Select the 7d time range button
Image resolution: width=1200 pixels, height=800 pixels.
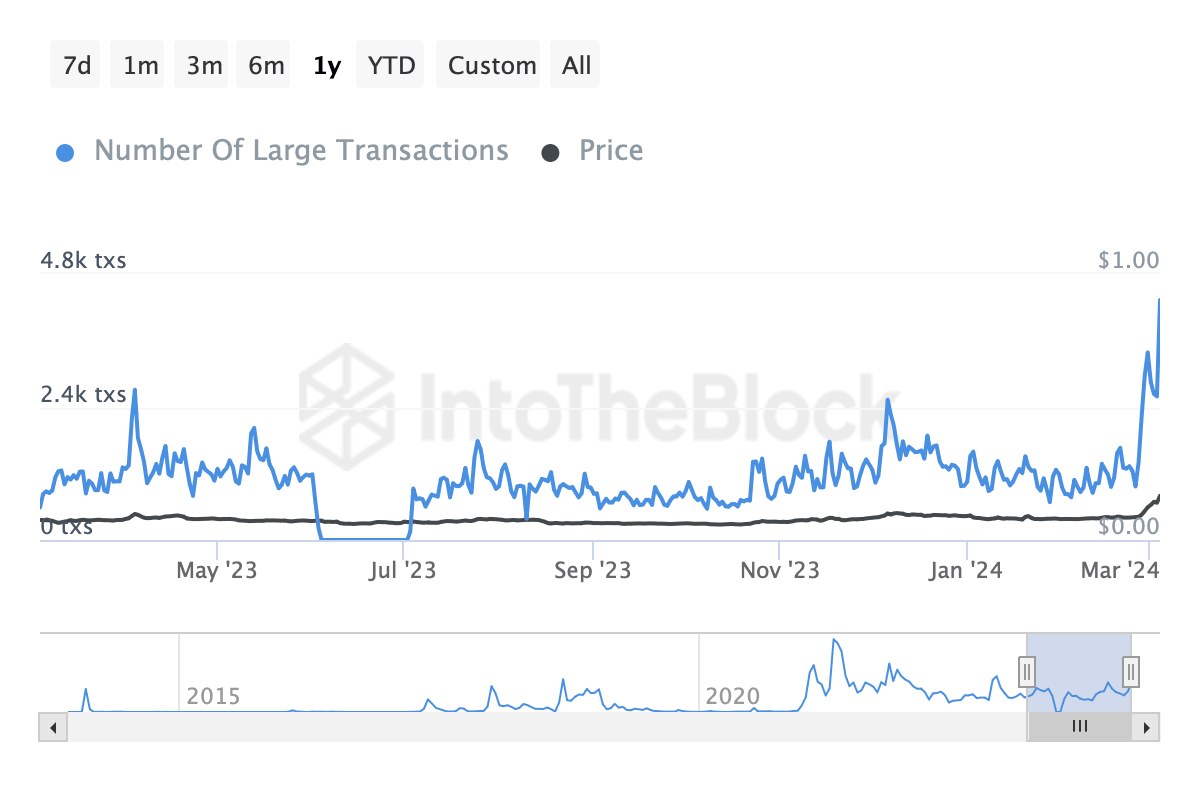coord(74,64)
